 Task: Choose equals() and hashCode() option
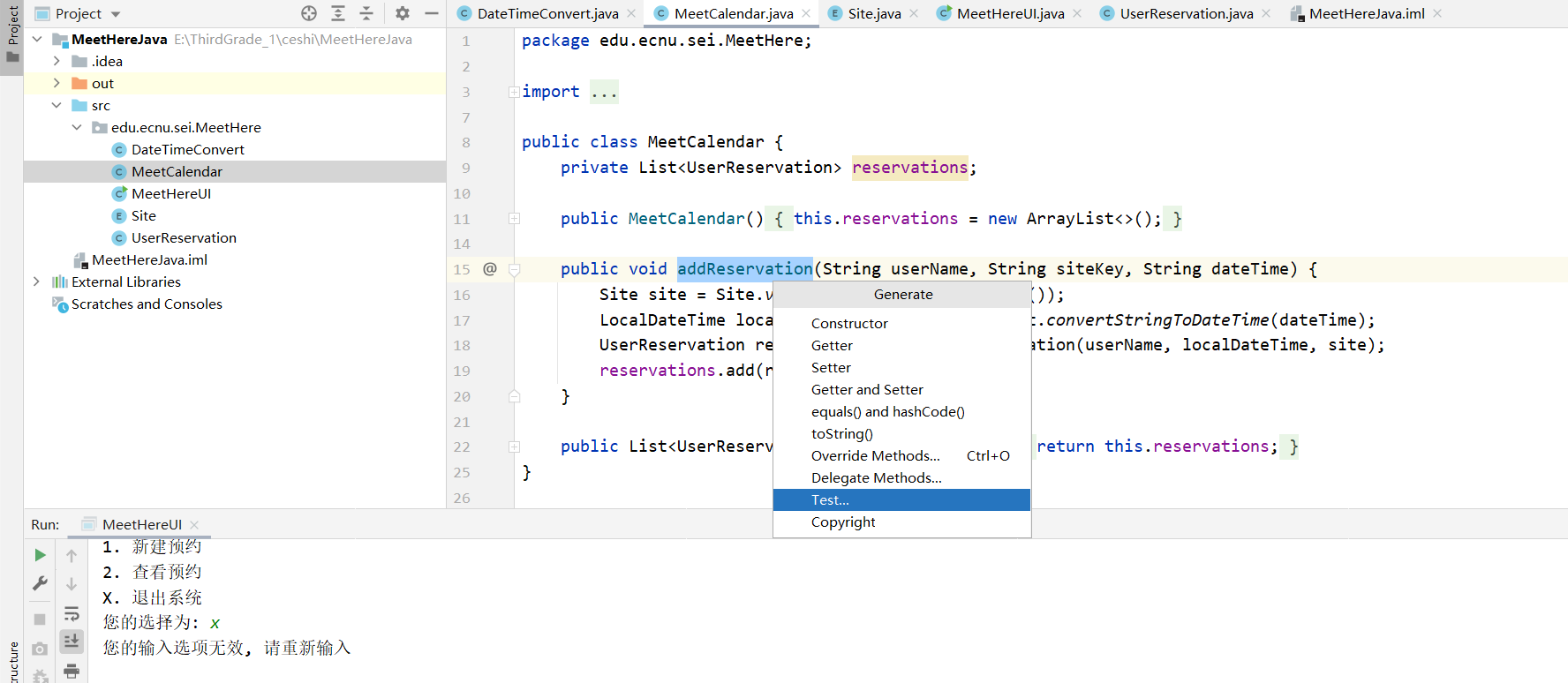pyautogui.click(x=901, y=412)
